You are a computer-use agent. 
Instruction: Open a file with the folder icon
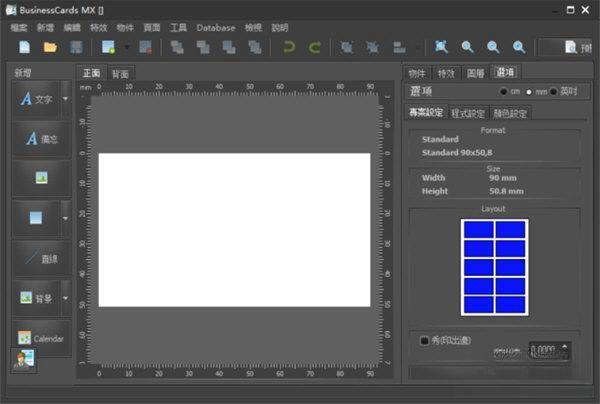pos(50,47)
